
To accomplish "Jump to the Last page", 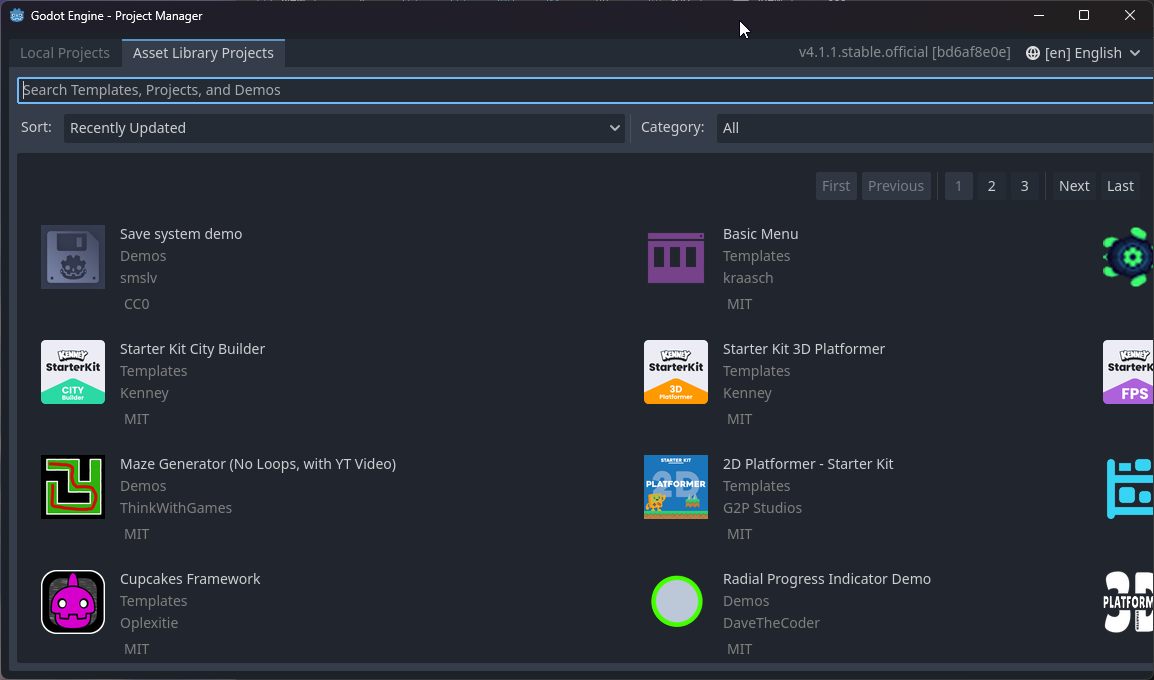I will point(1119,185).
